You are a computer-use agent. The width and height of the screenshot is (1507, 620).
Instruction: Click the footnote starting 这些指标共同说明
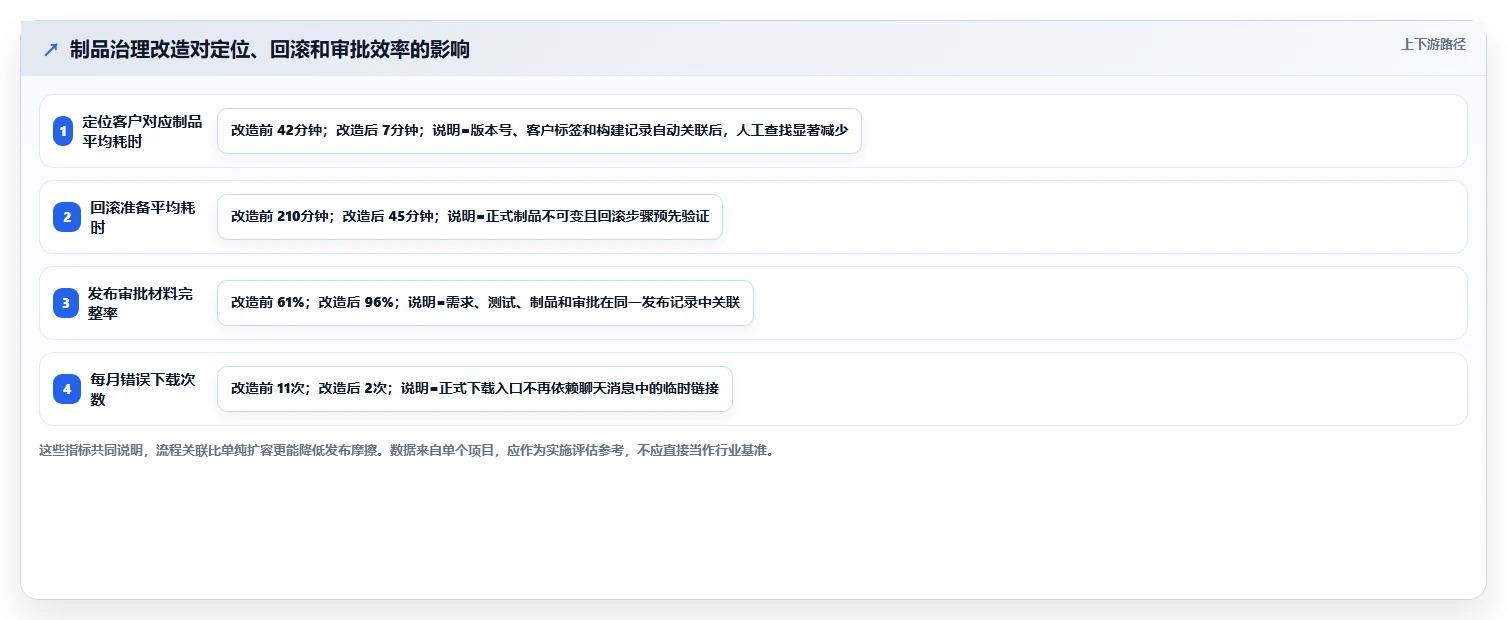tap(407, 450)
